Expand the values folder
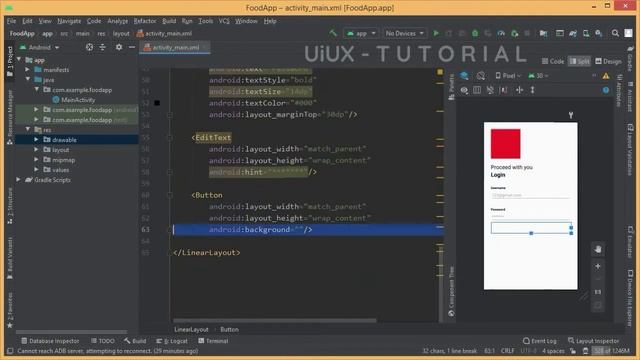640x360 pixels. 36,169
